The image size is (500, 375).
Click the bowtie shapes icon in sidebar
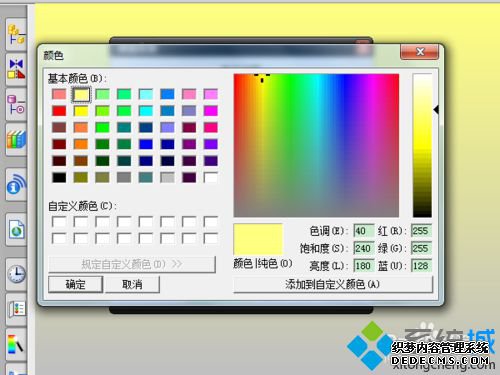[16, 70]
